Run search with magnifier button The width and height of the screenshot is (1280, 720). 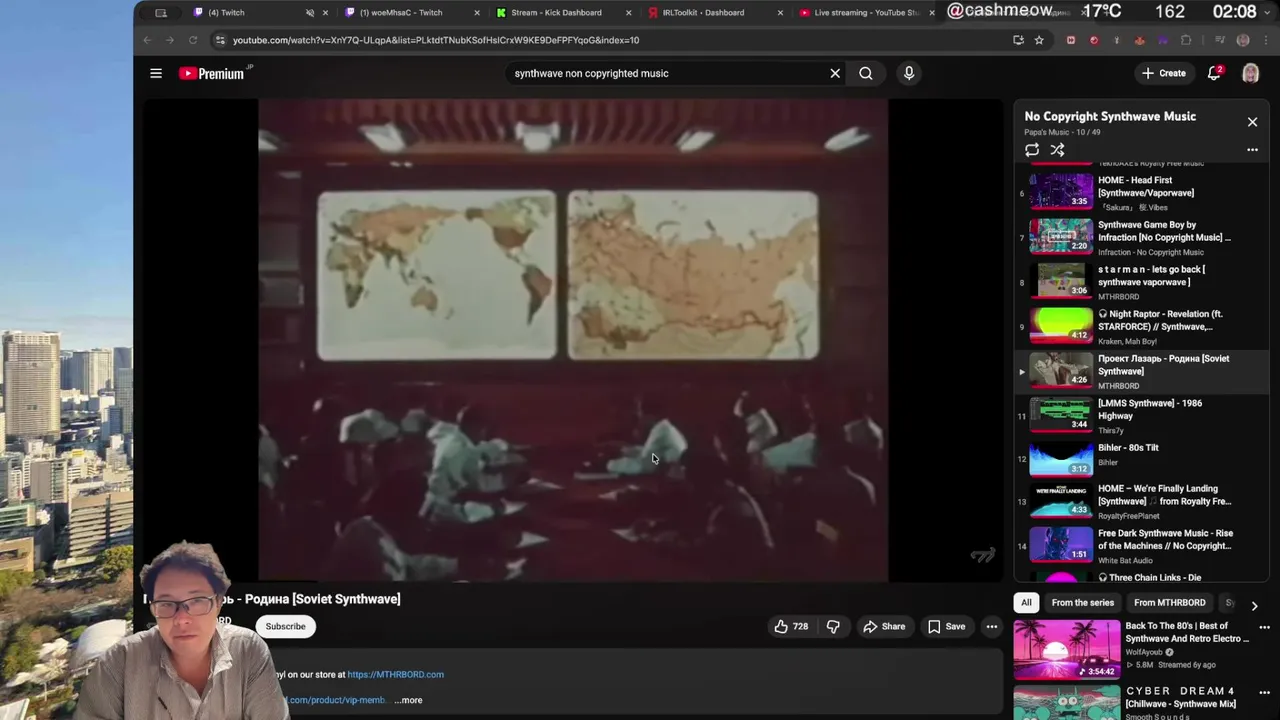[x=866, y=73]
